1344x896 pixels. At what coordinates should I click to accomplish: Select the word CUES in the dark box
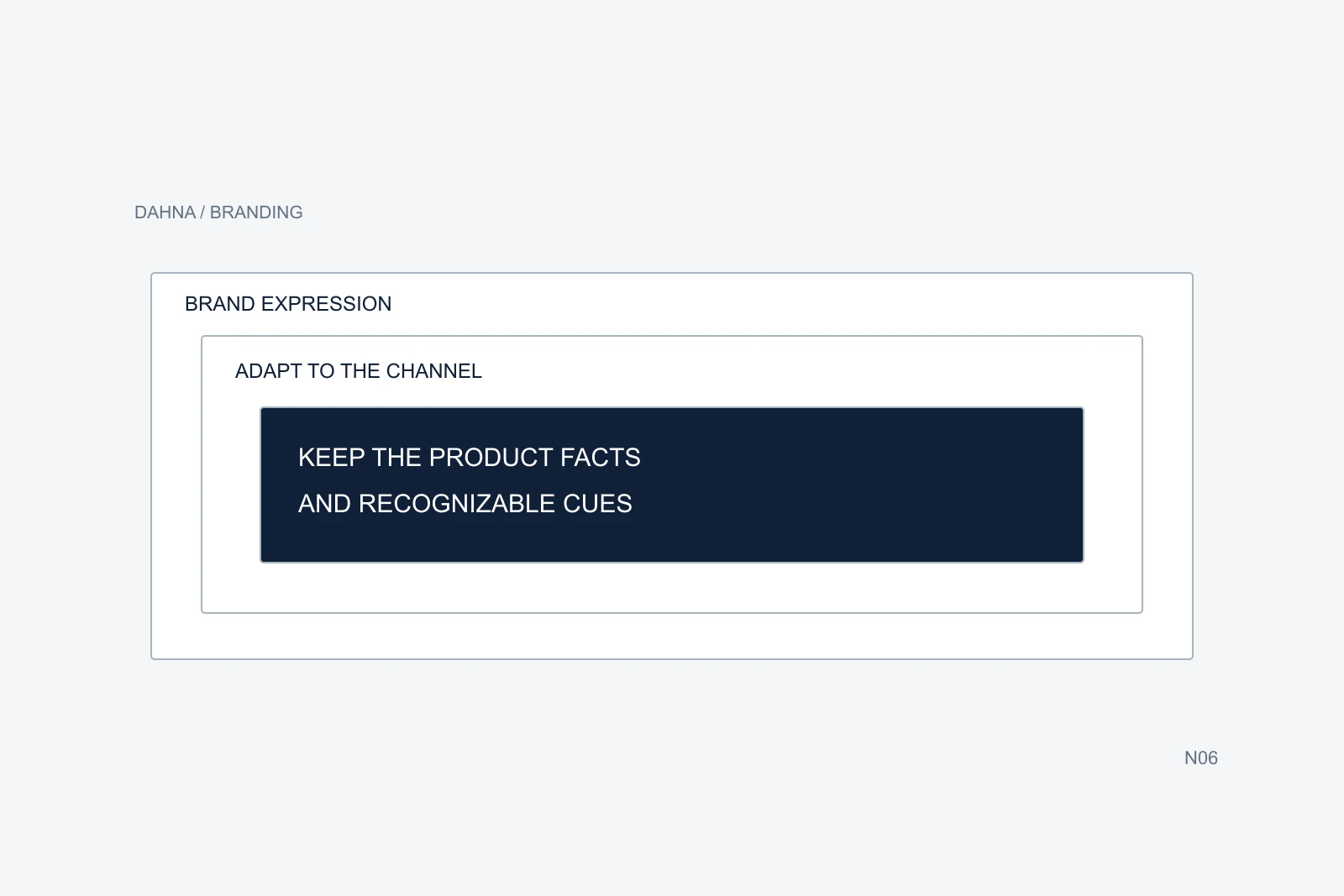[x=598, y=504]
